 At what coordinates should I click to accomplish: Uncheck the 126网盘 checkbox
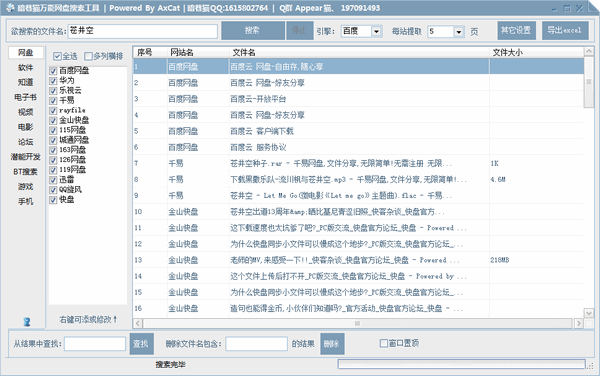[x=53, y=160]
